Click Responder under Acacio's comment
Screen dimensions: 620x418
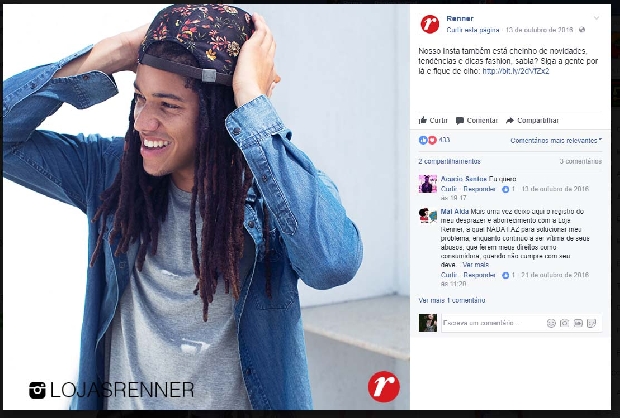(479, 189)
